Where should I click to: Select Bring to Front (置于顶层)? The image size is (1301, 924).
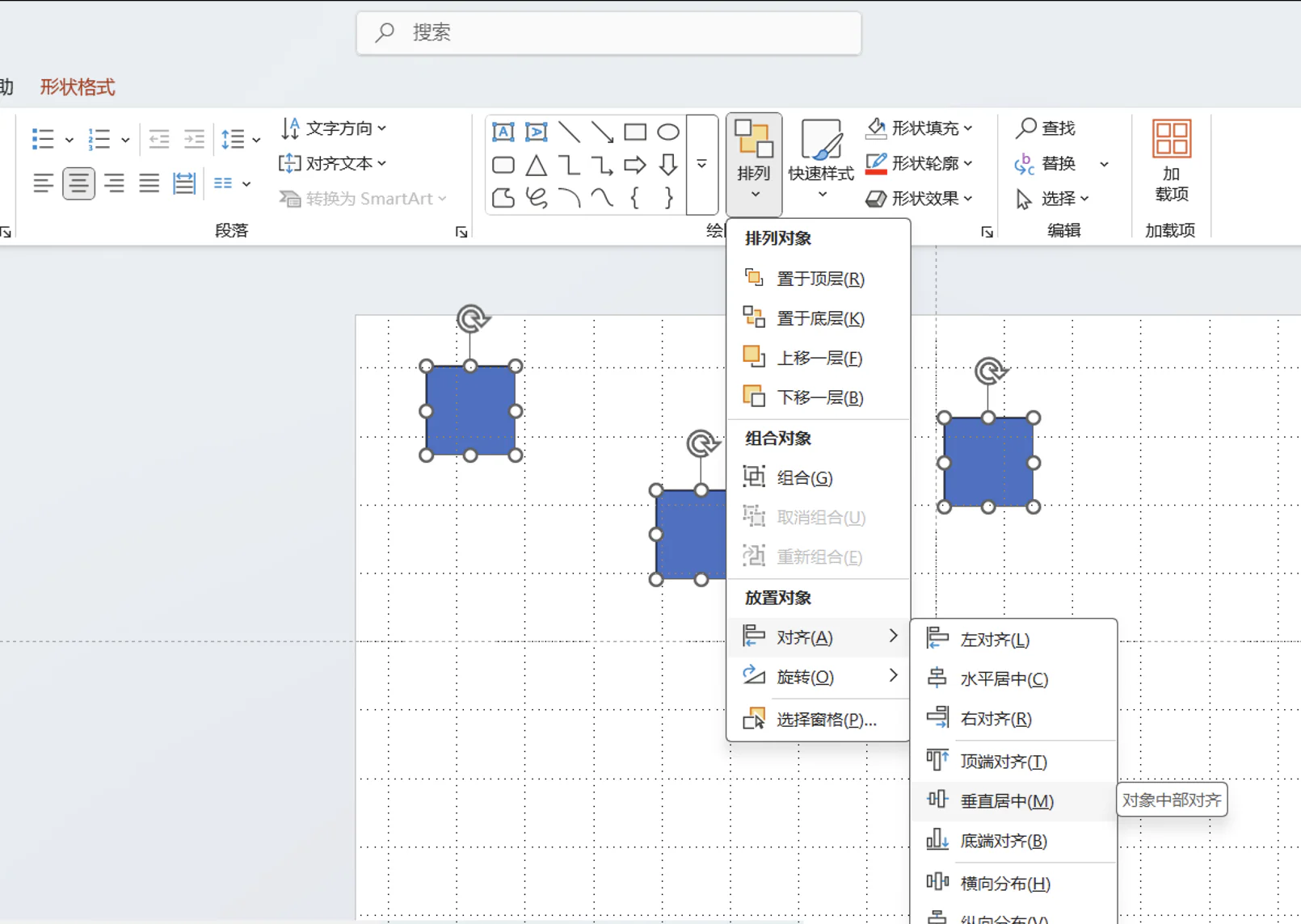(819, 279)
